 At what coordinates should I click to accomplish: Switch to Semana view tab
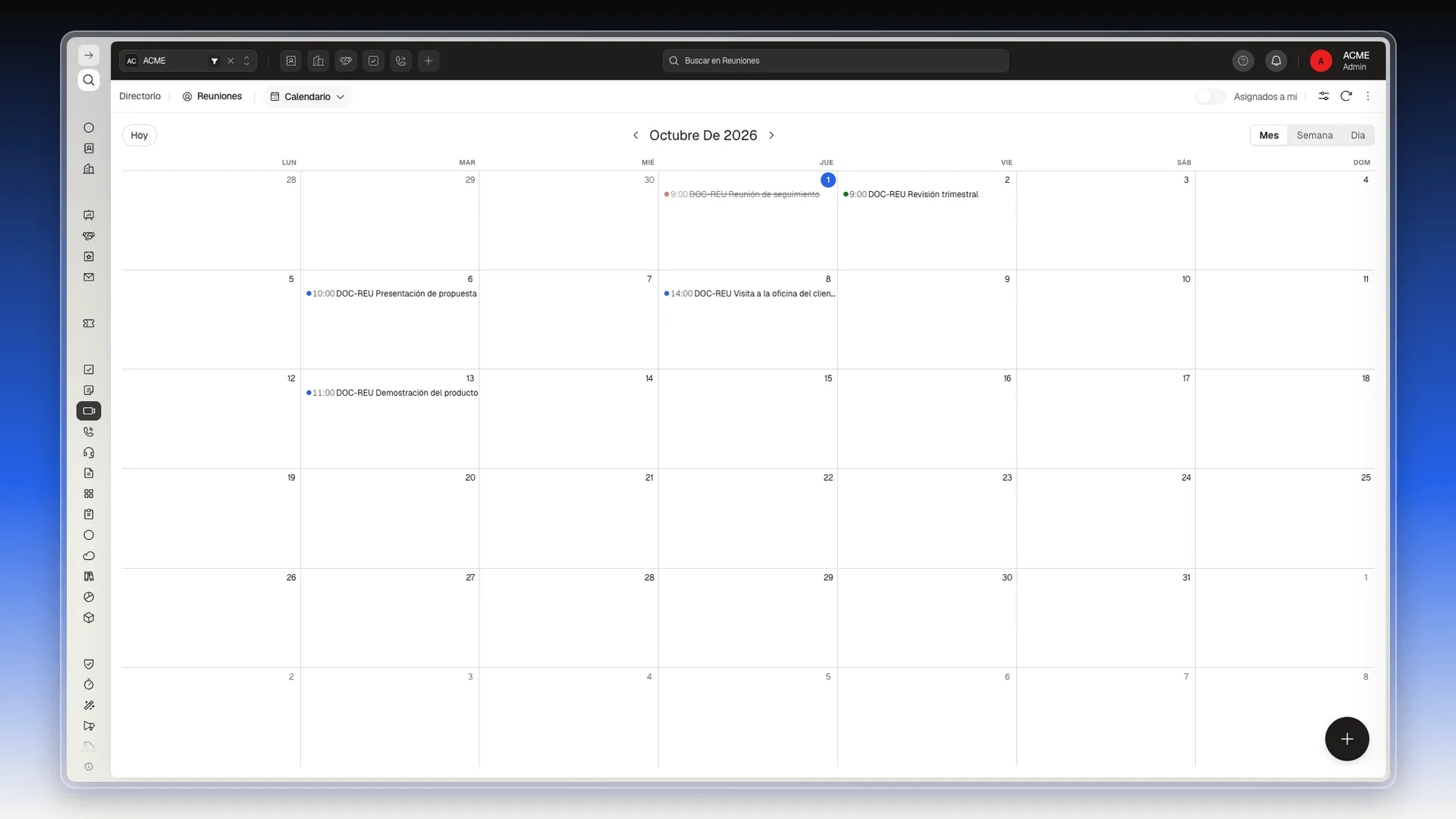(x=1314, y=135)
